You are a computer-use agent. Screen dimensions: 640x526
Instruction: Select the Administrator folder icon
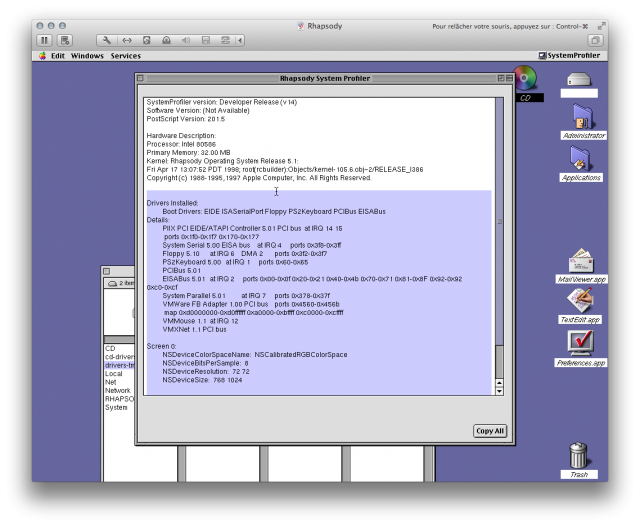(x=583, y=117)
